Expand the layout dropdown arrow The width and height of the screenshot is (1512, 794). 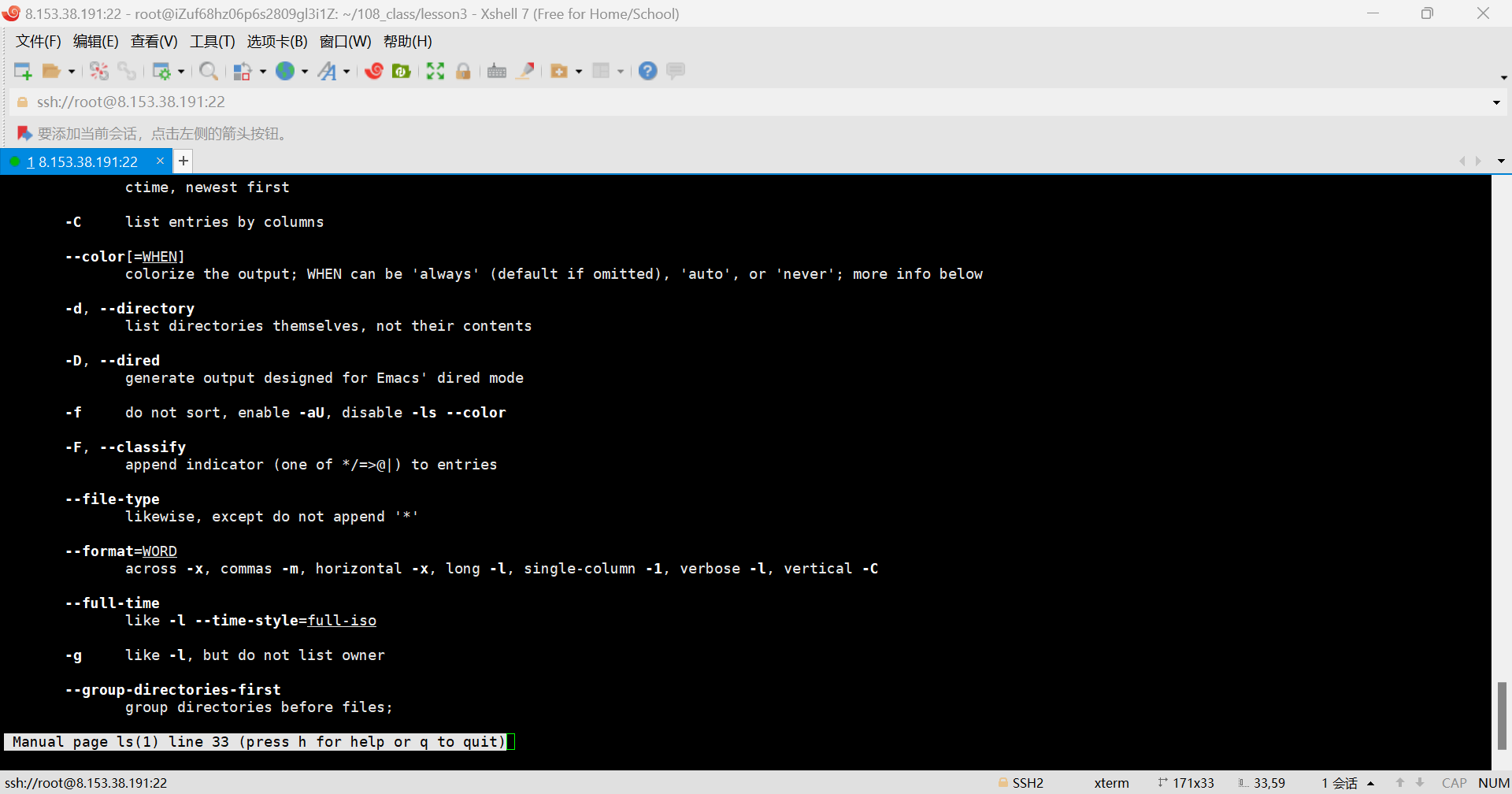pyautogui.click(x=621, y=72)
